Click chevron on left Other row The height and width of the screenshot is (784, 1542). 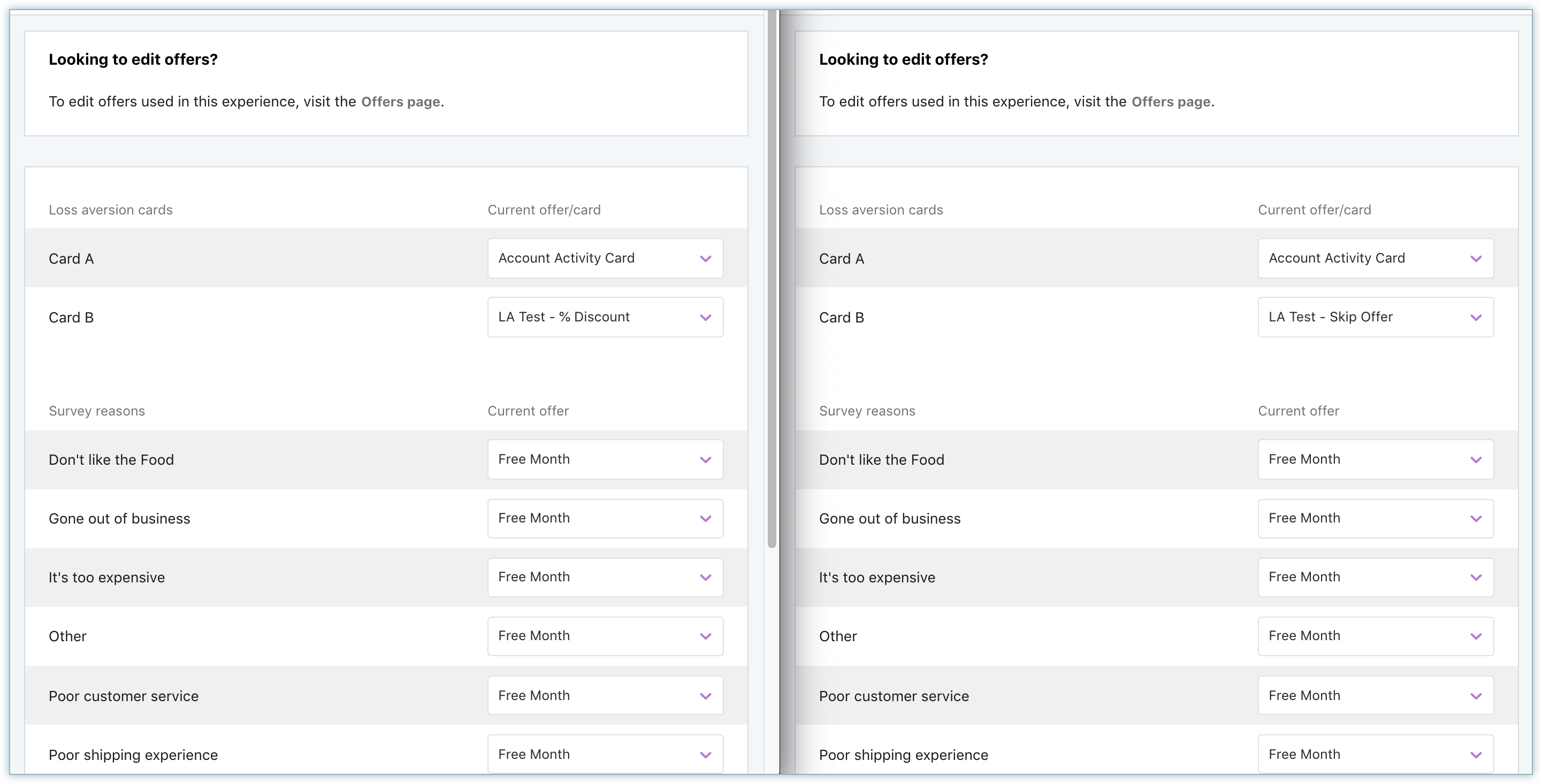click(x=705, y=636)
